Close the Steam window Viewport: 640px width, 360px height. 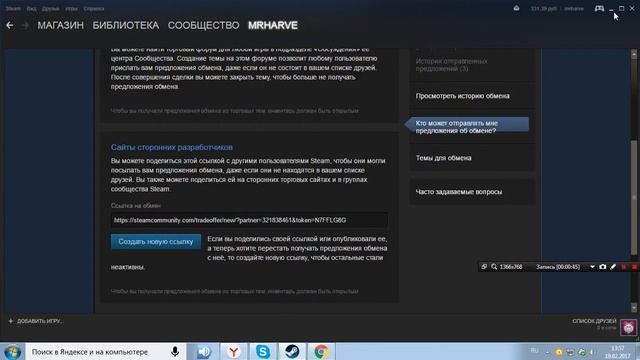[x=632, y=8]
